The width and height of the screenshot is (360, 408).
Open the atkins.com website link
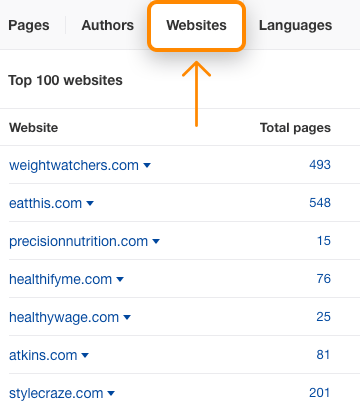pos(43,355)
